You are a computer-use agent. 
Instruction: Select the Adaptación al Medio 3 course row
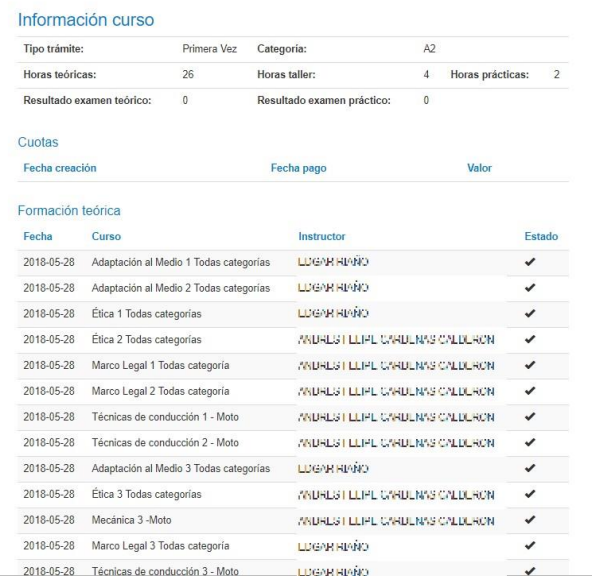pyautogui.click(x=293, y=468)
